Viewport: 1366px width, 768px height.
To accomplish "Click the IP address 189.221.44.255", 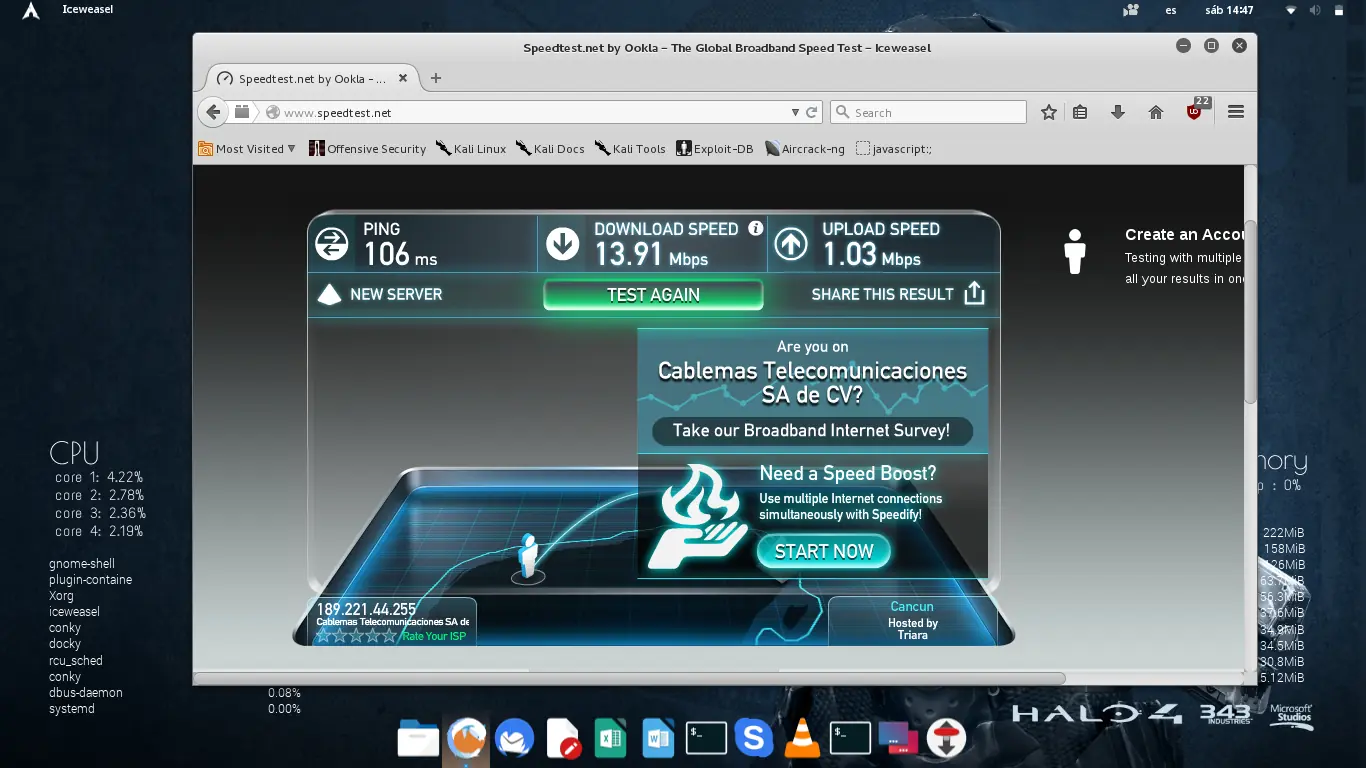I will click(366, 609).
